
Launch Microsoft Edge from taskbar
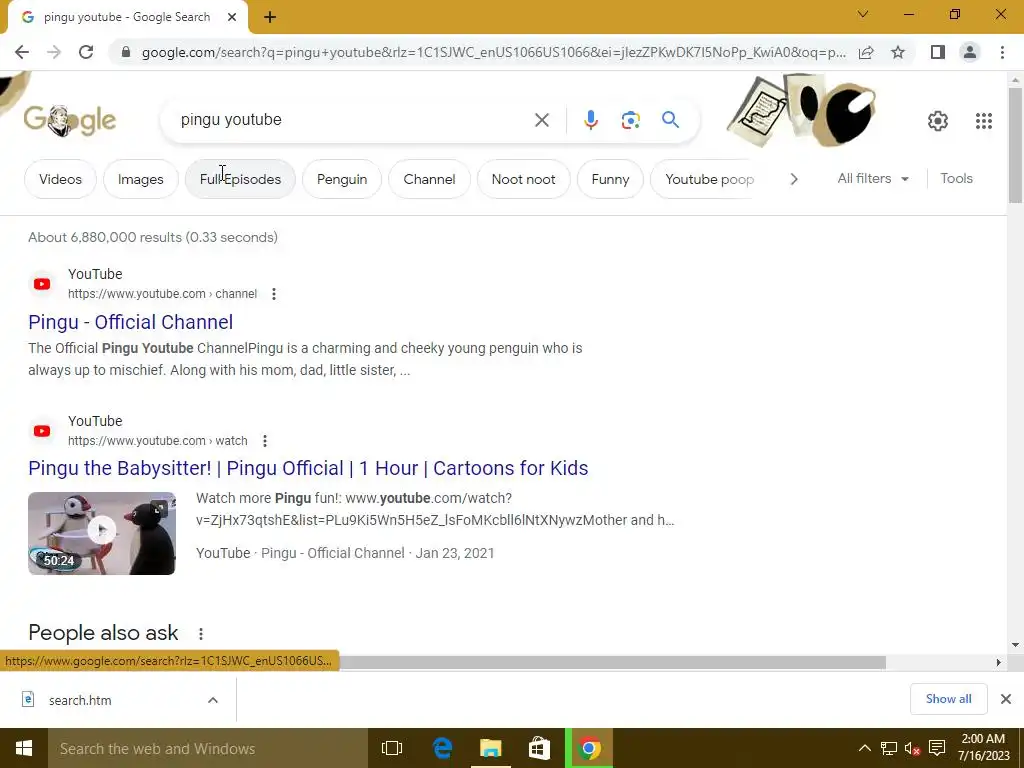pos(443,748)
